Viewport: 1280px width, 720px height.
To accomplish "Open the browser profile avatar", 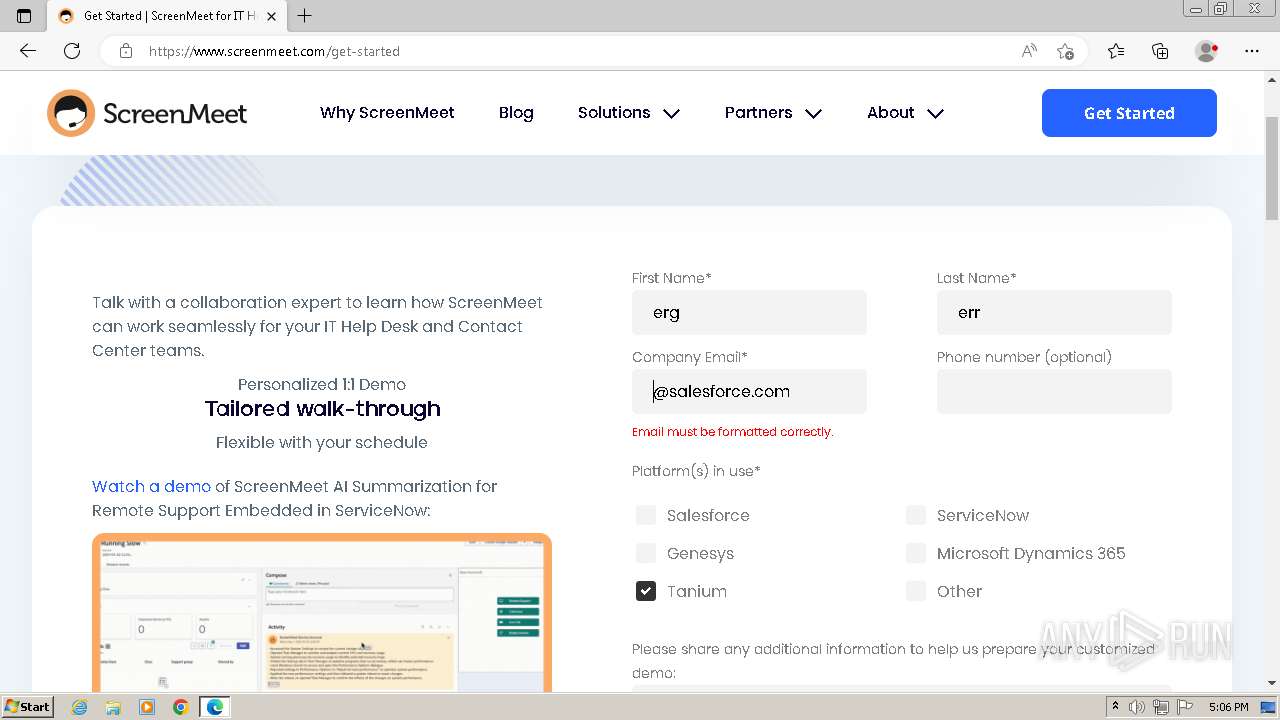I will click(1206, 51).
